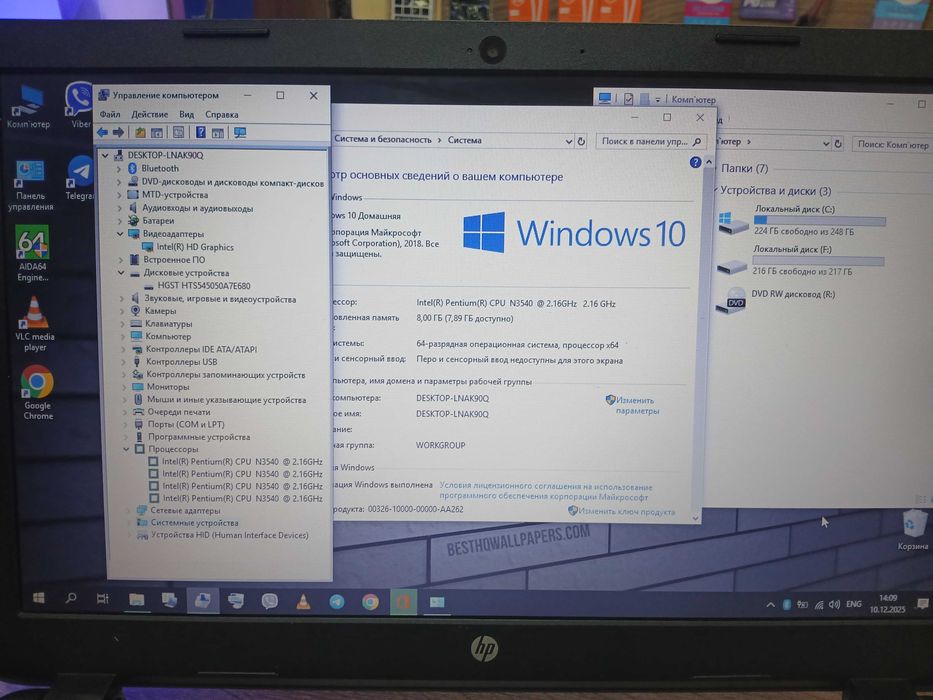933x700 pixels.
Task: Select Порты (COM и LPT)
Action: click(186, 424)
